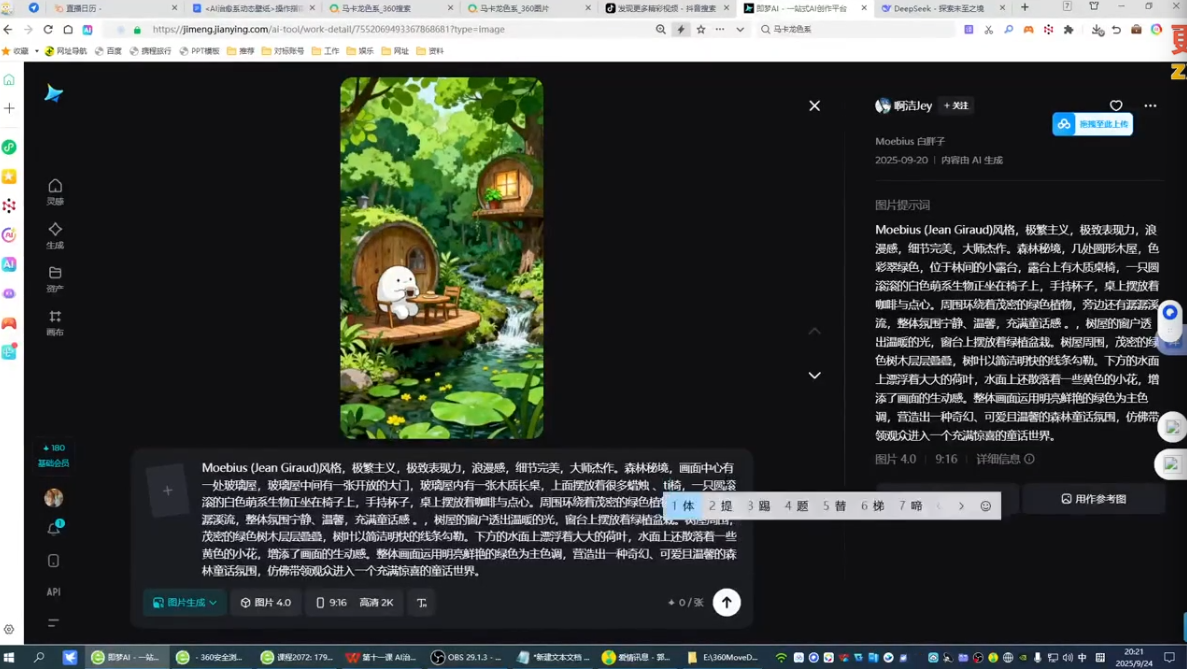Click 关注 to follow 啊洁Jey
The height and width of the screenshot is (669, 1187).
click(x=956, y=105)
